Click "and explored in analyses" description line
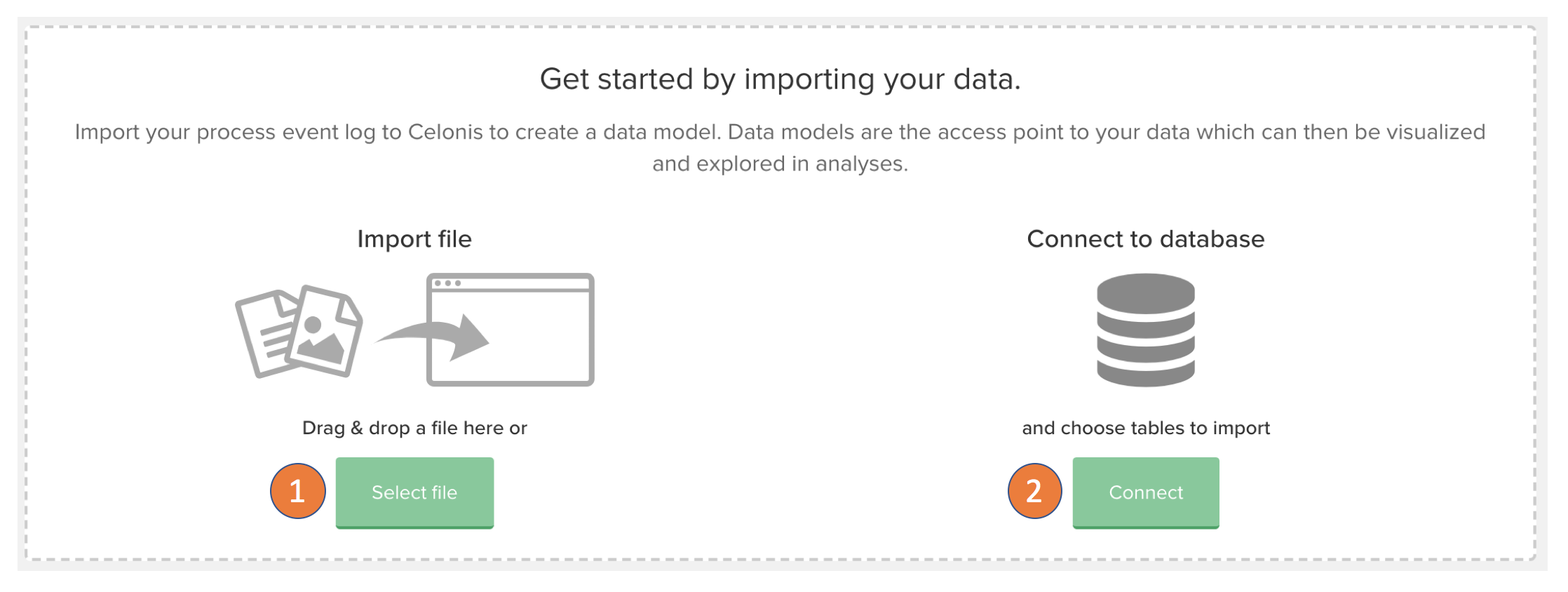 click(x=780, y=164)
